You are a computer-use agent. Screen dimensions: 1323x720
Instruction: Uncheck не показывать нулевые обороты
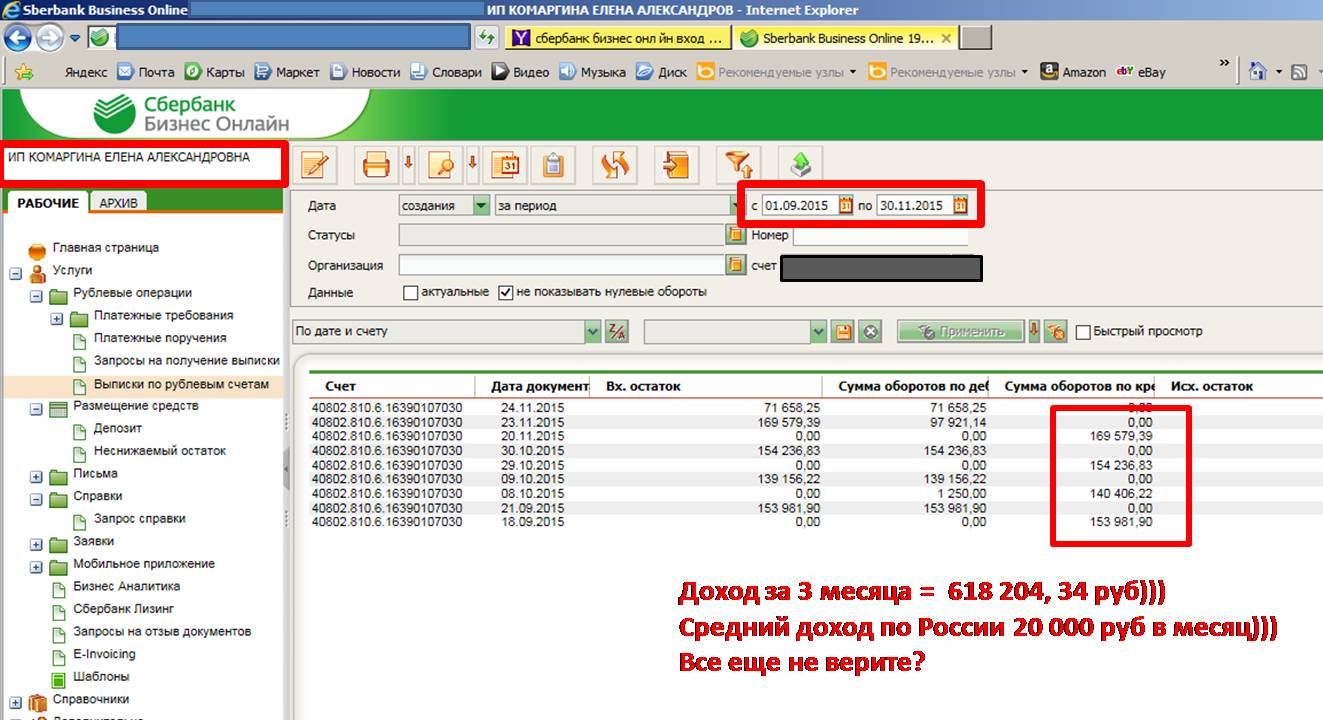[x=505, y=293]
